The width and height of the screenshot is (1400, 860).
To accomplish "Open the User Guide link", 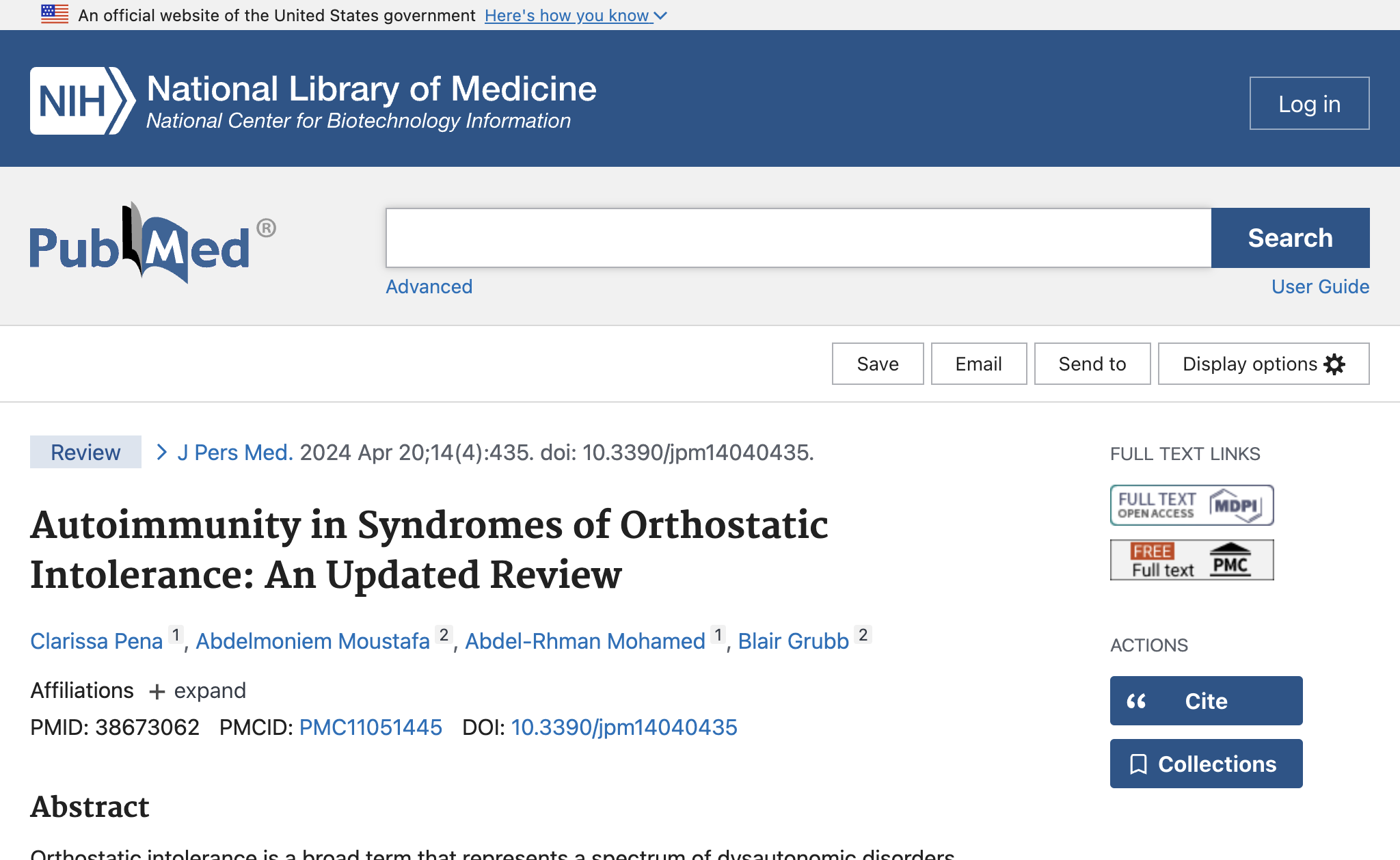I will pyautogui.click(x=1320, y=286).
